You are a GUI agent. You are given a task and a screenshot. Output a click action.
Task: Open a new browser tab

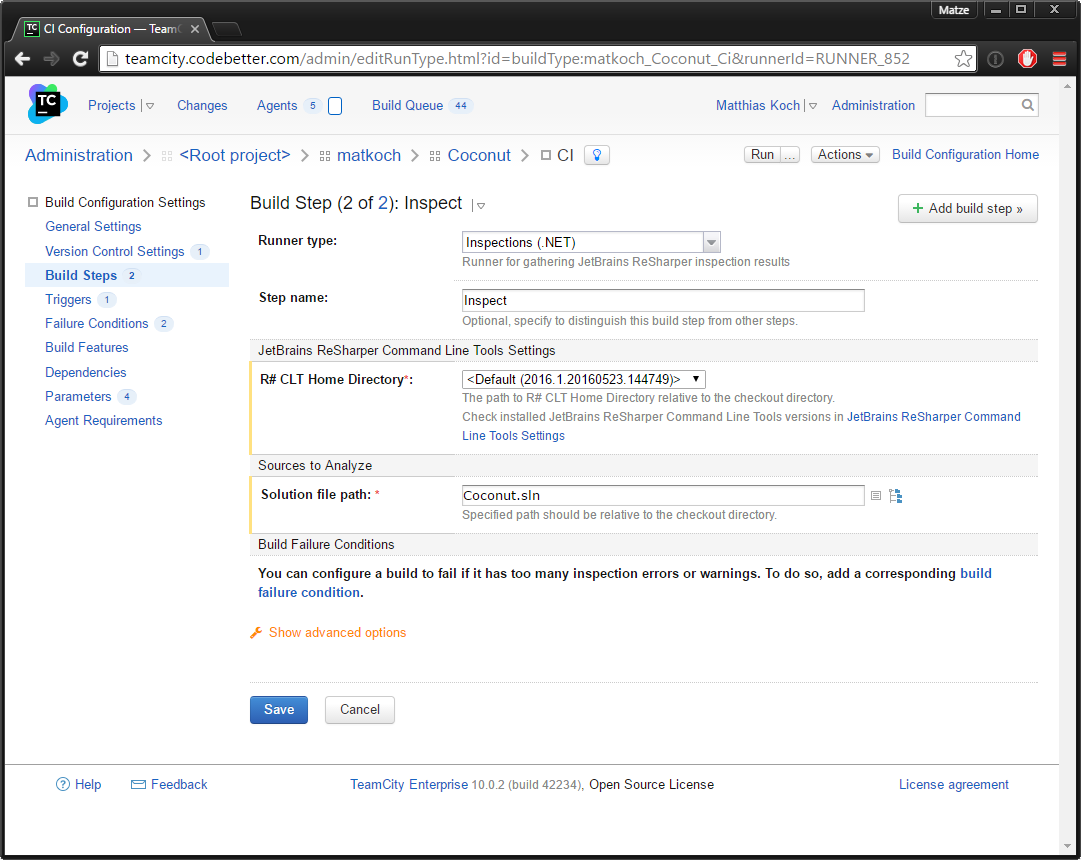pos(227,29)
